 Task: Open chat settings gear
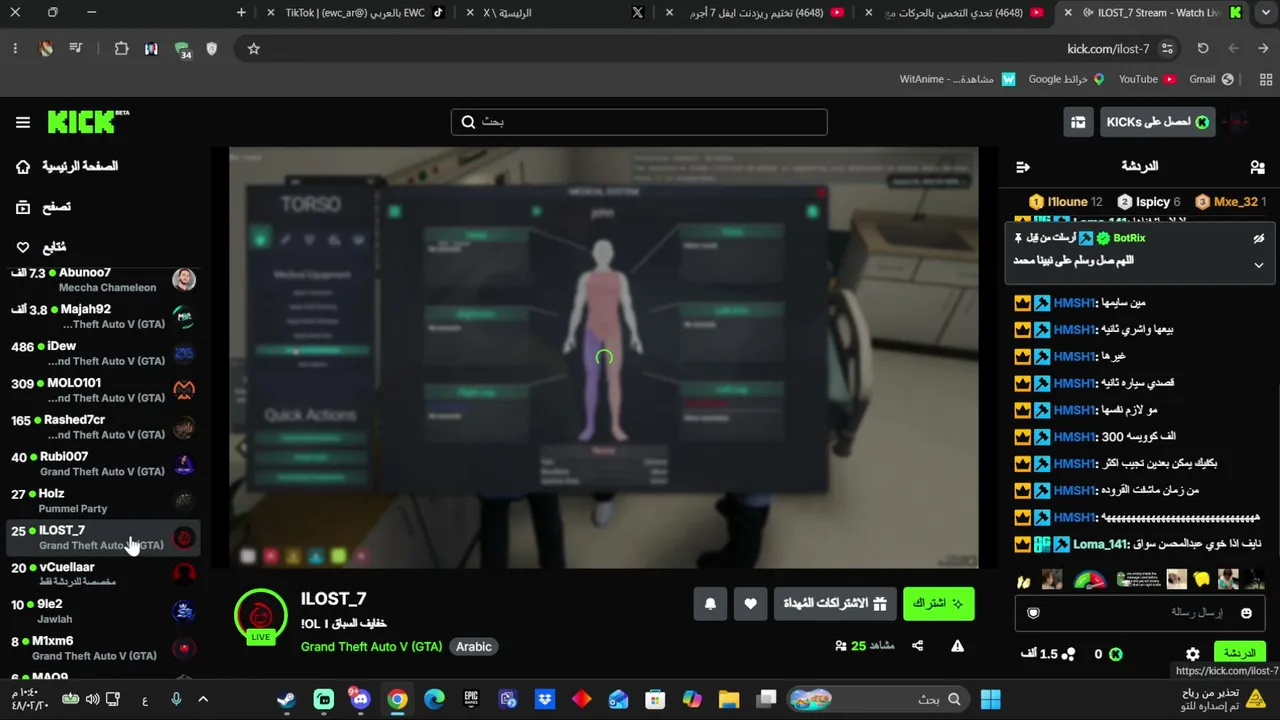pos(1192,654)
